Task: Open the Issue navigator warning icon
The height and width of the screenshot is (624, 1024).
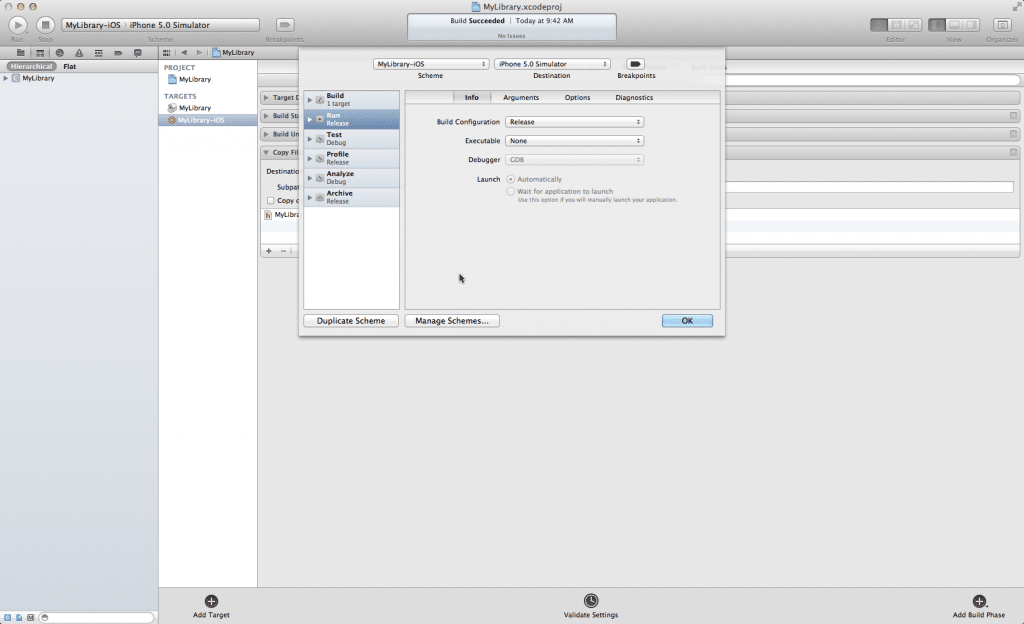Action: coord(79,53)
